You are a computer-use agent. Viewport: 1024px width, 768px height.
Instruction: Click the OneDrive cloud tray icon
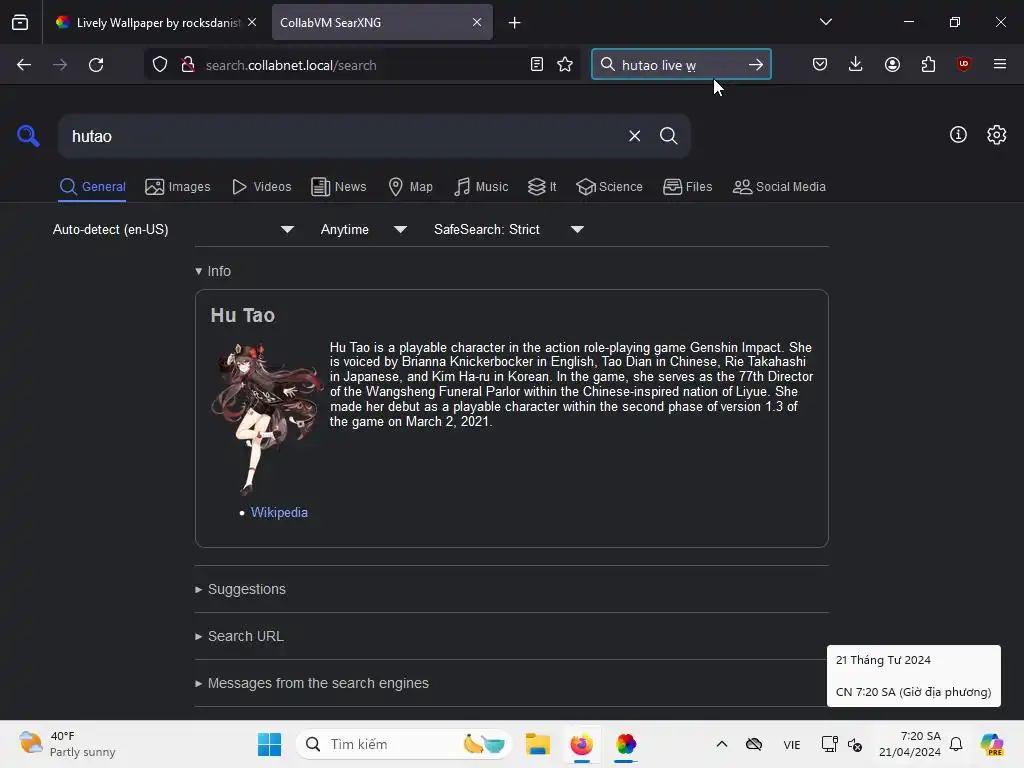coord(754,744)
